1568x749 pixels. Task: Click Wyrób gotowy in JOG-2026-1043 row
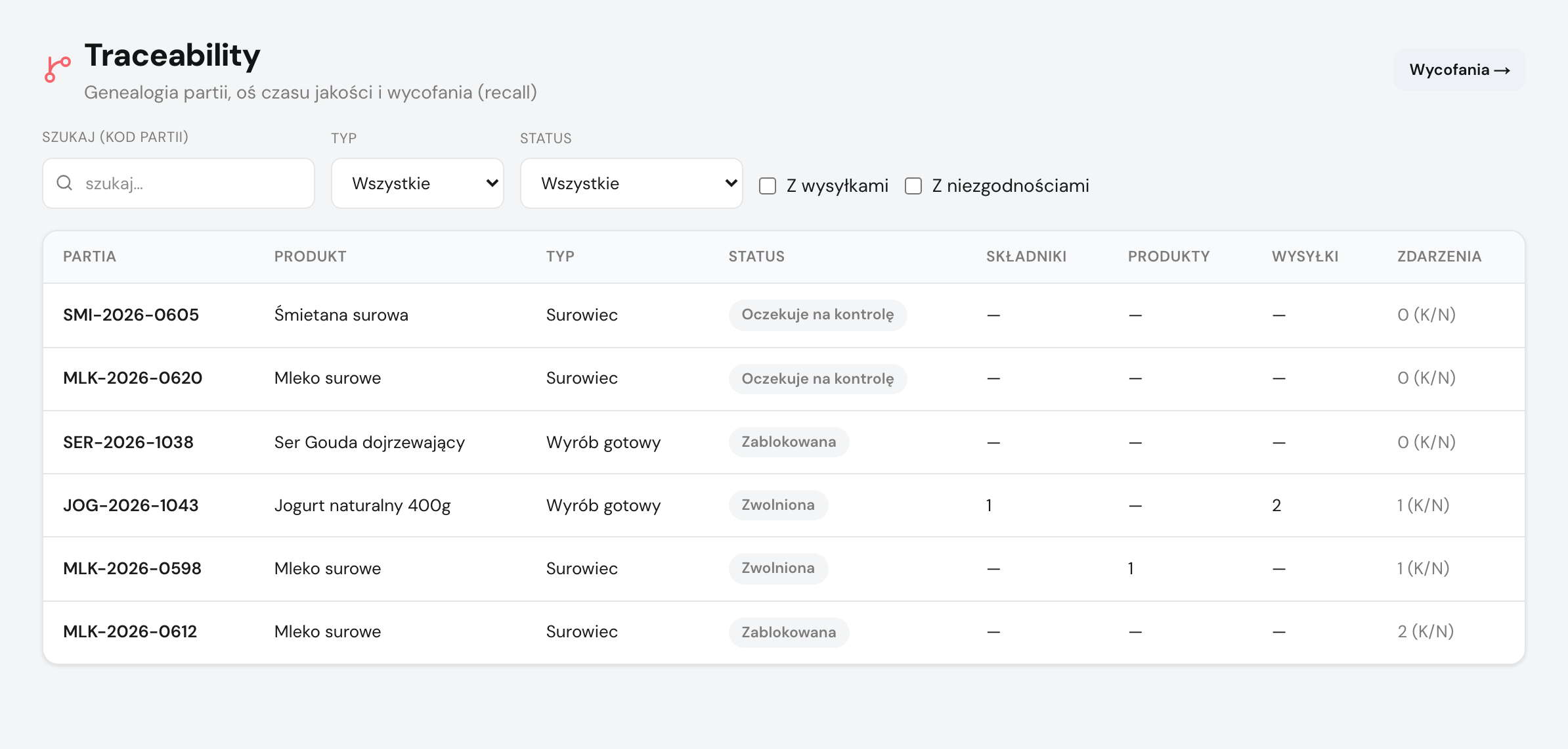(603, 505)
